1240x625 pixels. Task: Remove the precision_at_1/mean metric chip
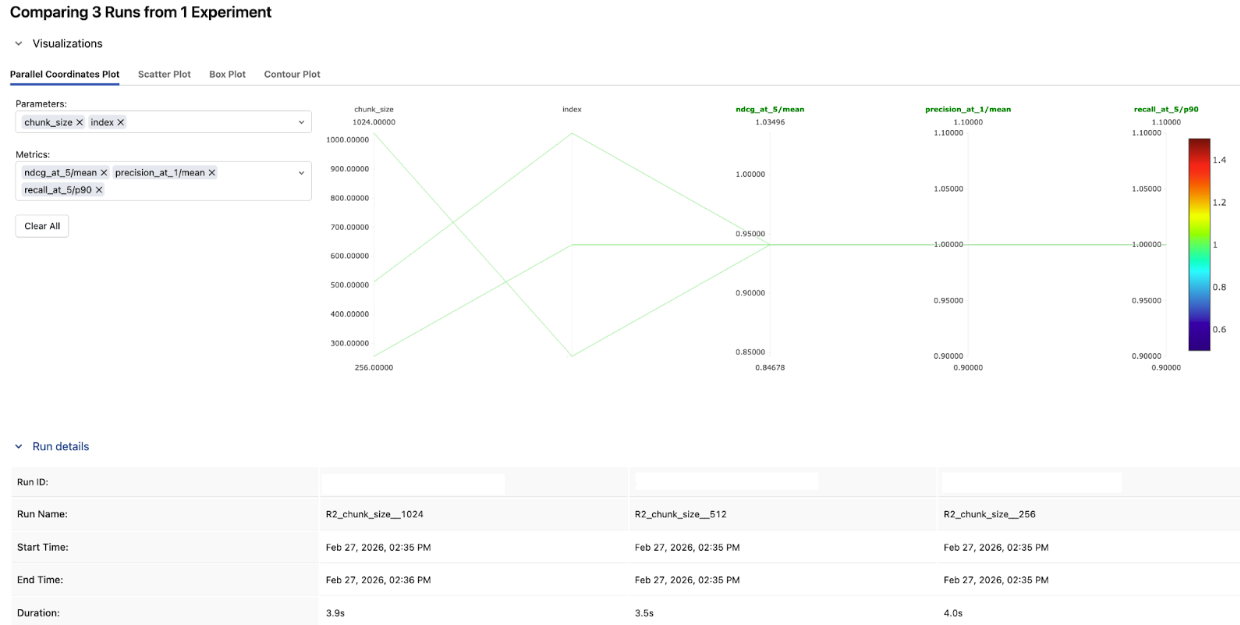coord(211,173)
